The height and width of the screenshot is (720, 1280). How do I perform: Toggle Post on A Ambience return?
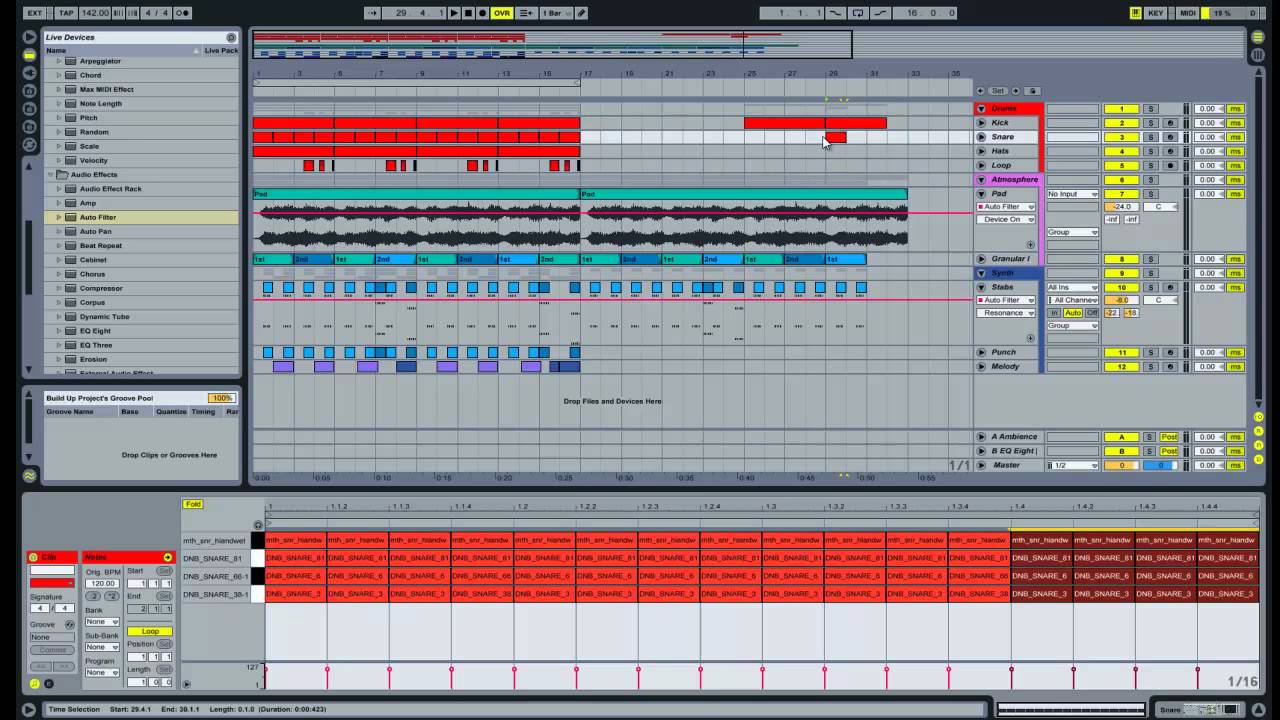(1169, 437)
